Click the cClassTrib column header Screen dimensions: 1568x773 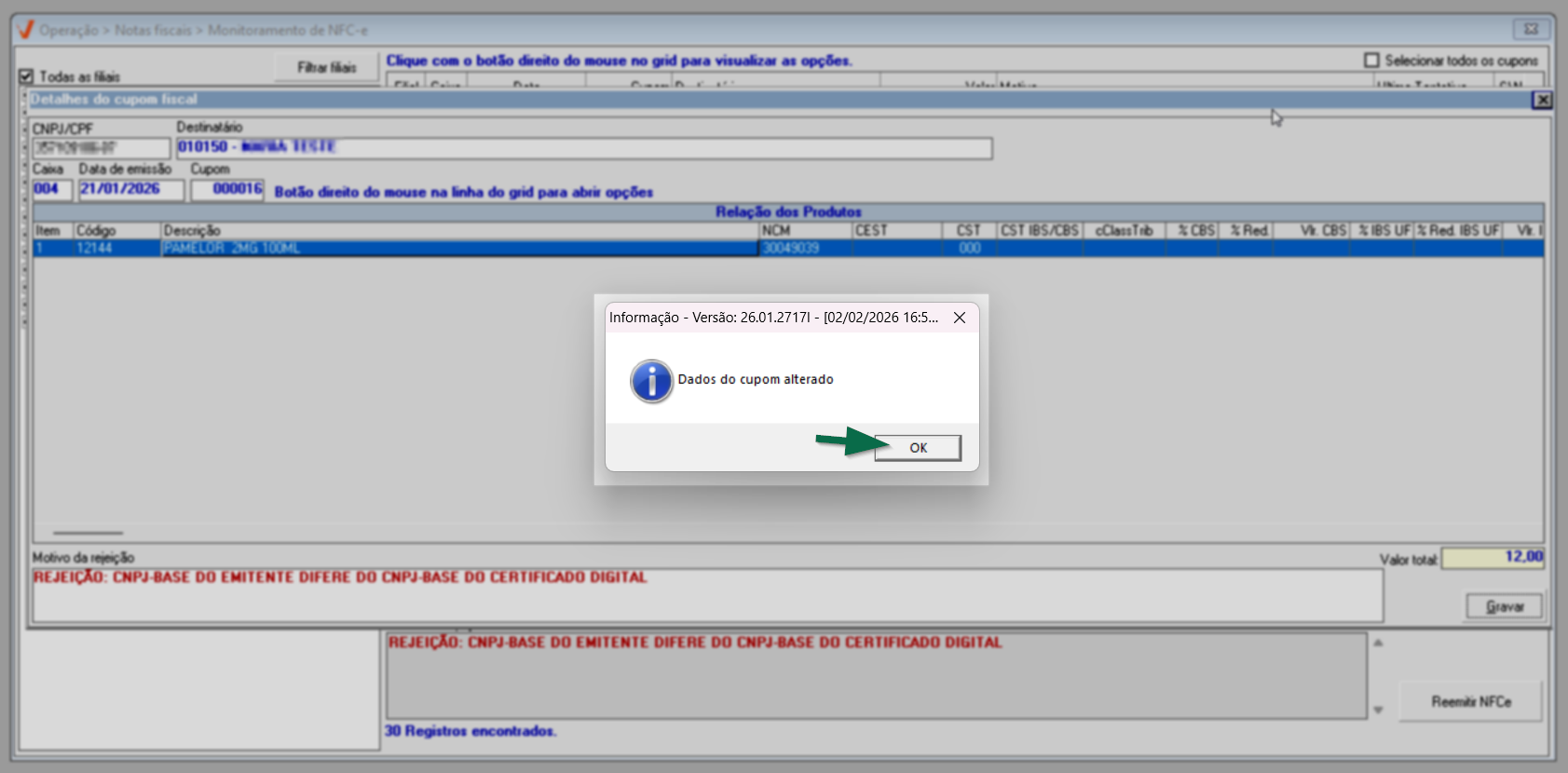point(1125,231)
